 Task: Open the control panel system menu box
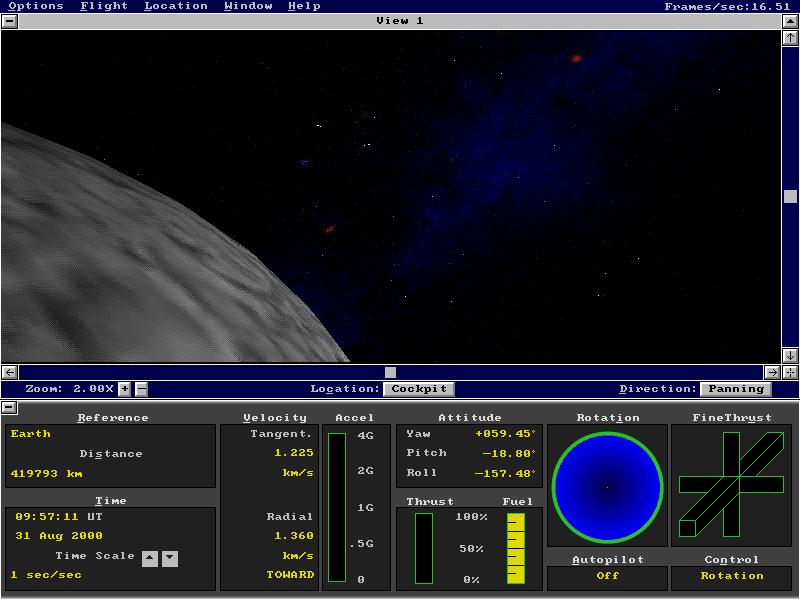(9, 407)
